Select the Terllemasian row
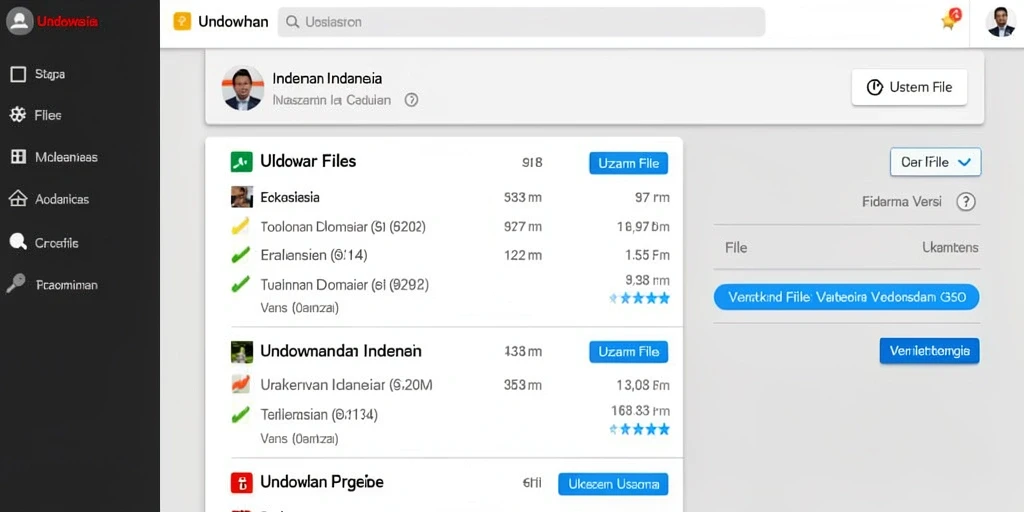Image resolution: width=1024 pixels, height=512 pixels. click(x=451, y=414)
